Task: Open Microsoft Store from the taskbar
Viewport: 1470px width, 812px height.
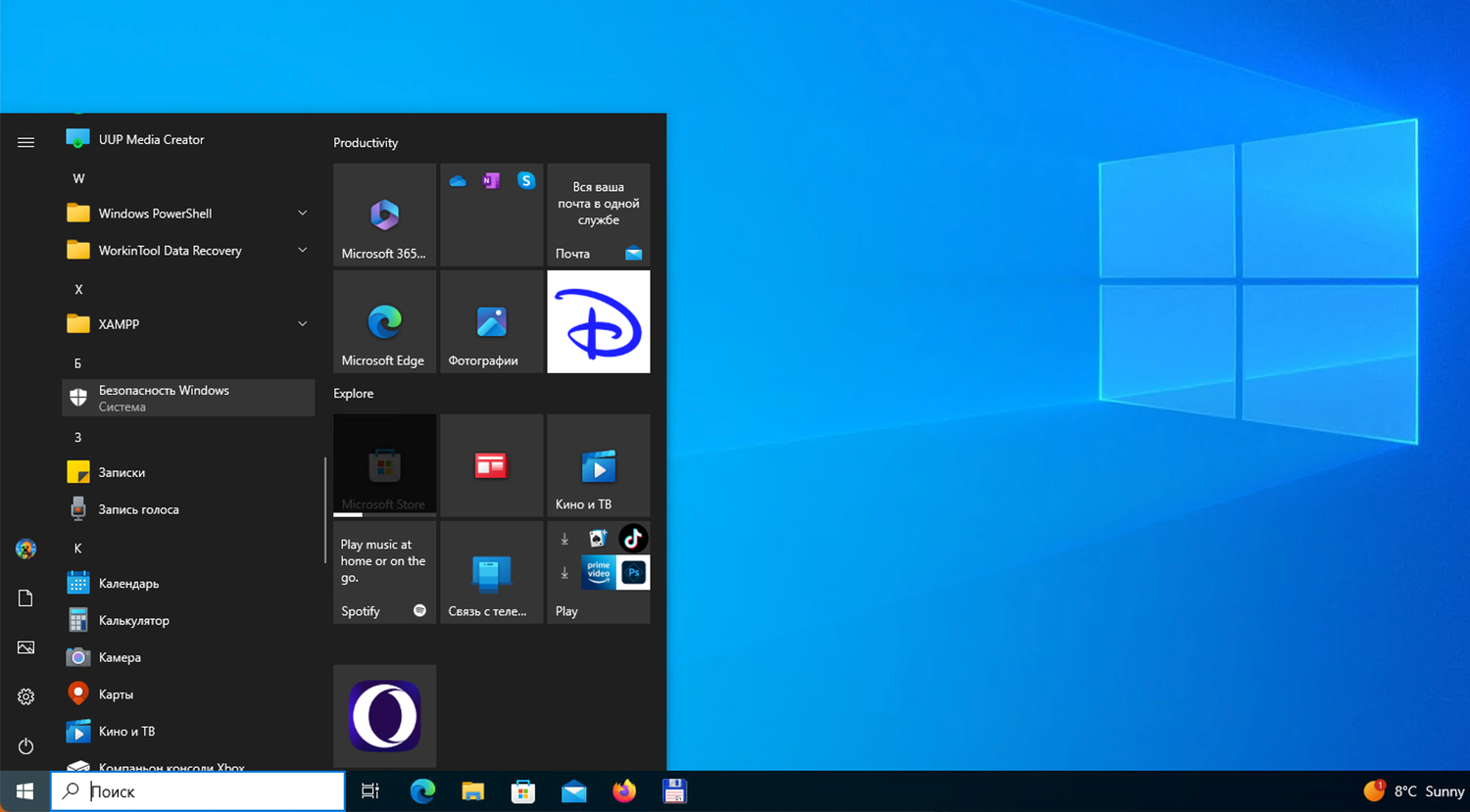Action: [523, 791]
